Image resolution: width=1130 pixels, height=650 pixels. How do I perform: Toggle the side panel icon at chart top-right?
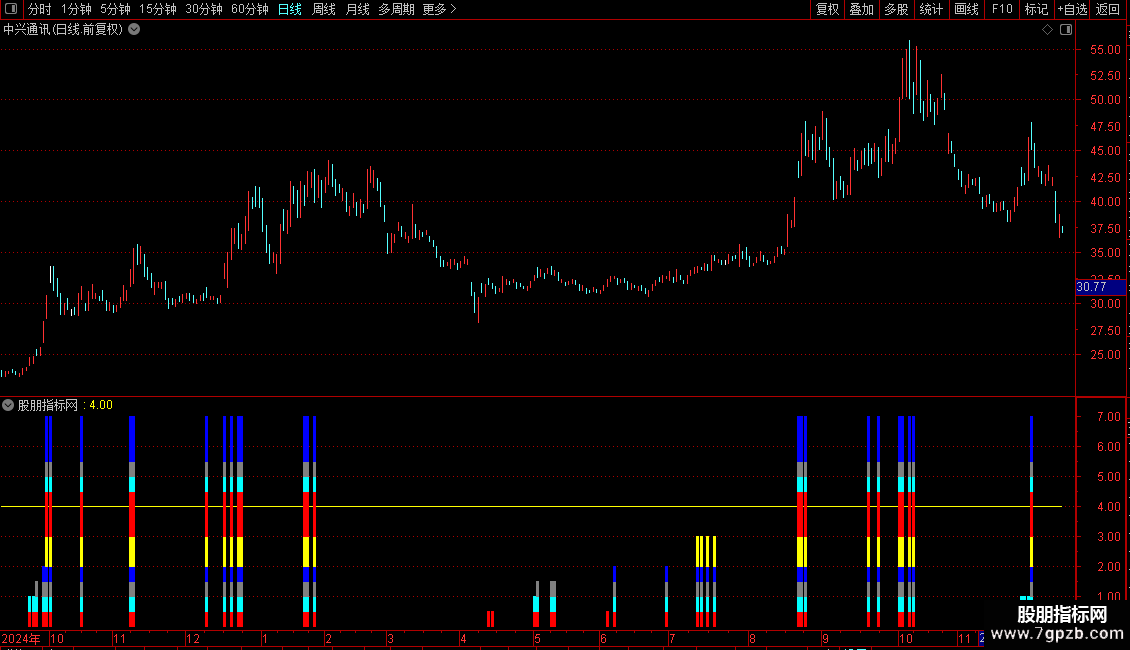(x=1066, y=30)
